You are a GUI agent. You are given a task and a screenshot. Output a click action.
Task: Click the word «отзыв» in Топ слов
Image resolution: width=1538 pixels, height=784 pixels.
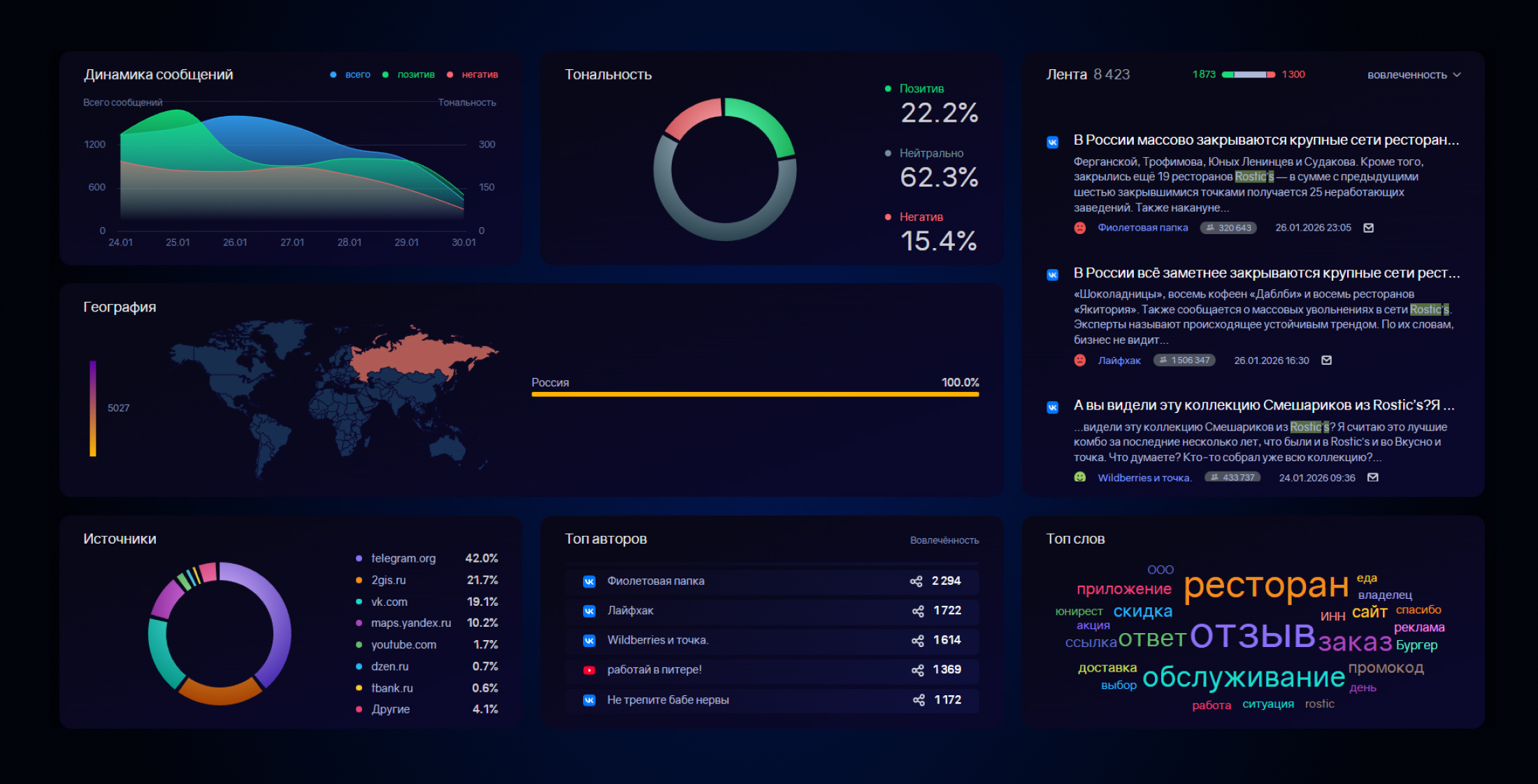pyautogui.click(x=1253, y=636)
